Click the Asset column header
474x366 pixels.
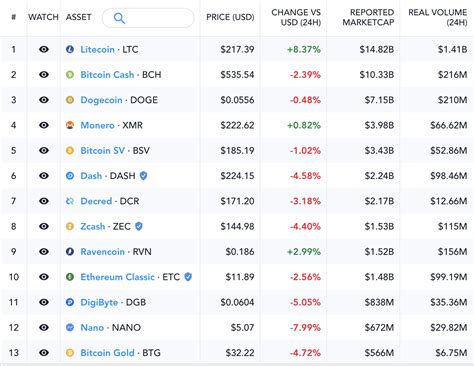78,17
